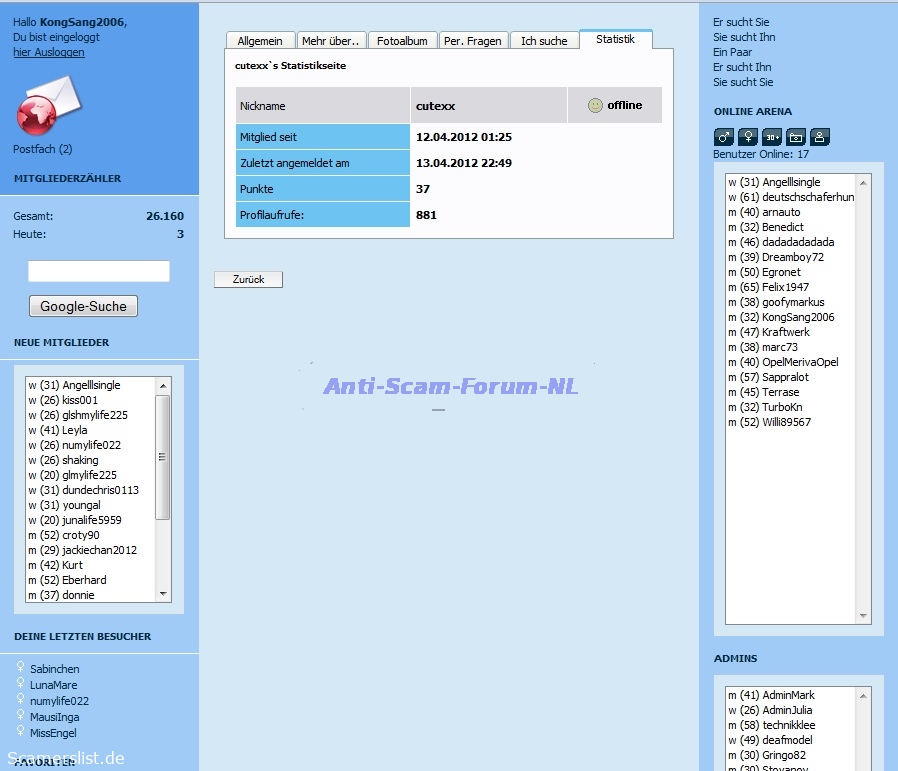
Task: Switch to the Allgemein tab
Action: [x=260, y=41]
